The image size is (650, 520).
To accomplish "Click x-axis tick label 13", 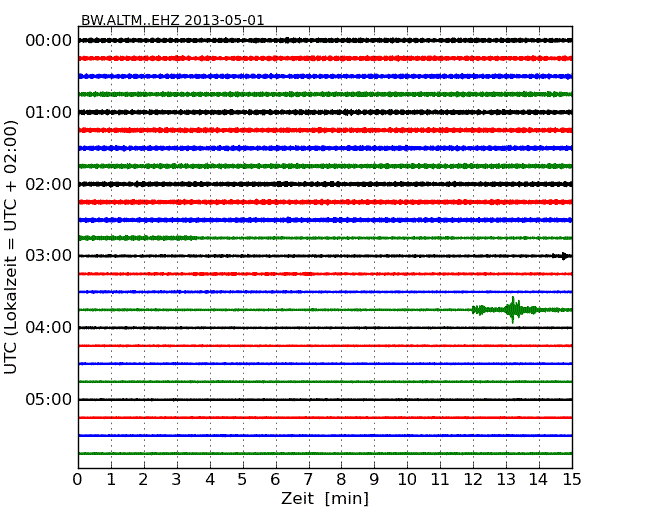I will [x=506, y=480].
